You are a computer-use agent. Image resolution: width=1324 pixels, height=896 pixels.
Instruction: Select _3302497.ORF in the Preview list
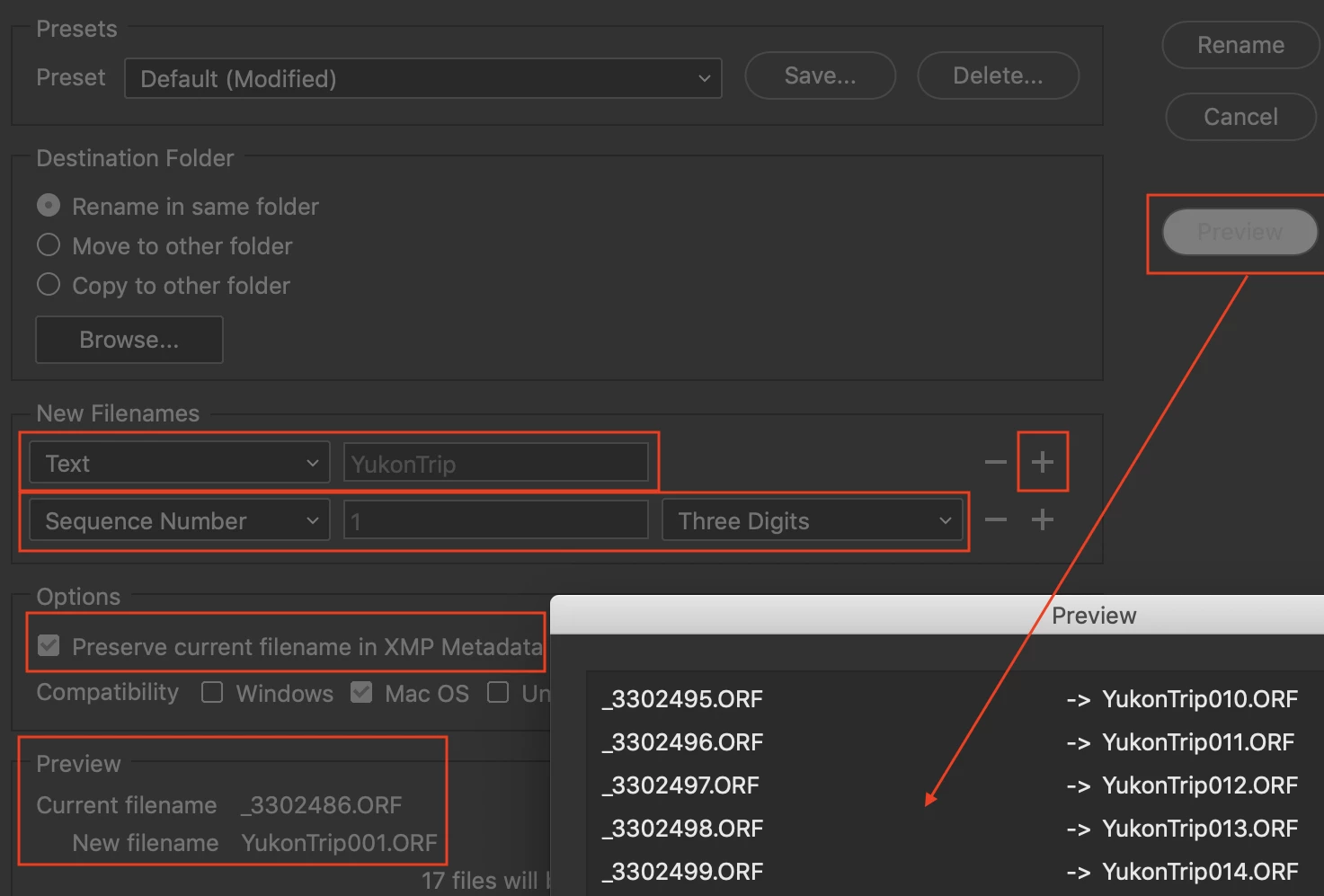coord(680,785)
